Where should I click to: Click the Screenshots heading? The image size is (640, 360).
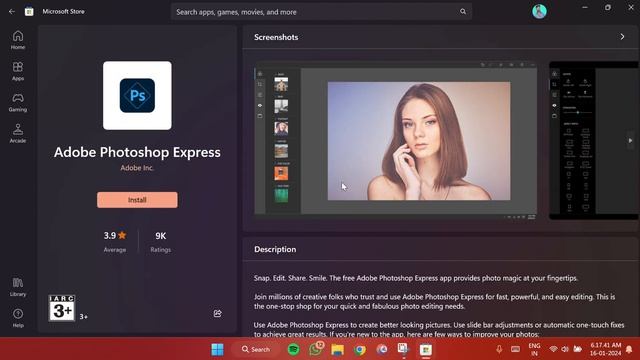pyautogui.click(x=276, y=37)
